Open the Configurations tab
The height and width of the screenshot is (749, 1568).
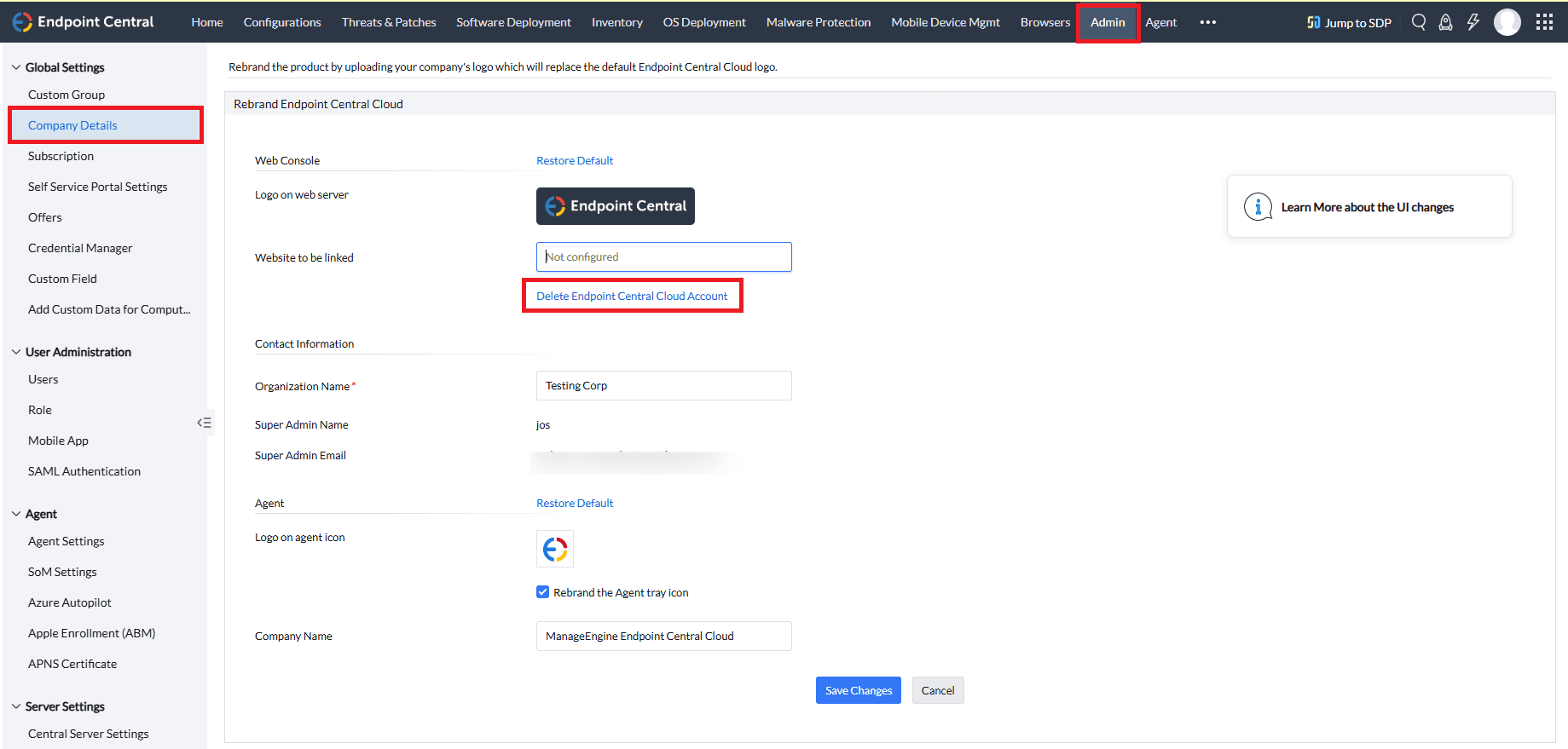pyautogui.click(x=282, y=22)
